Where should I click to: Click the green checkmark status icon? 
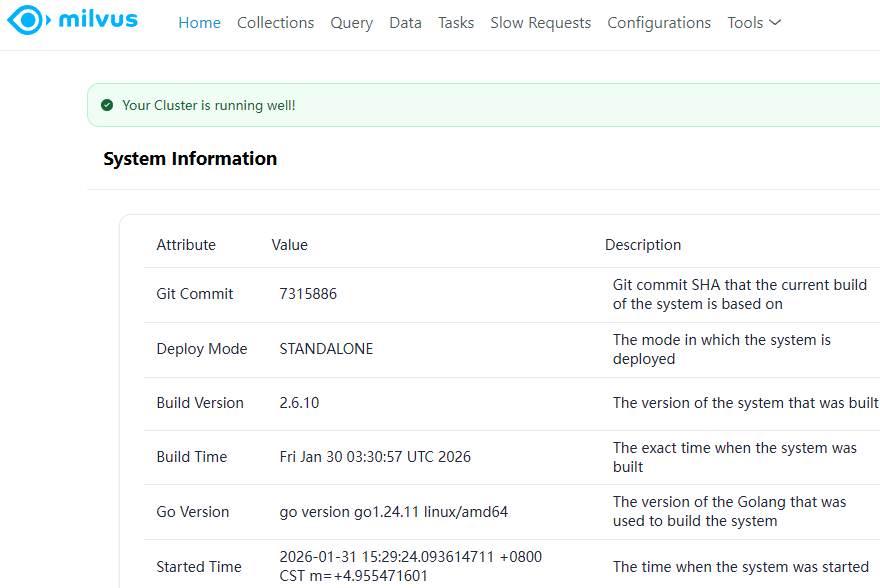coord(107,105)
